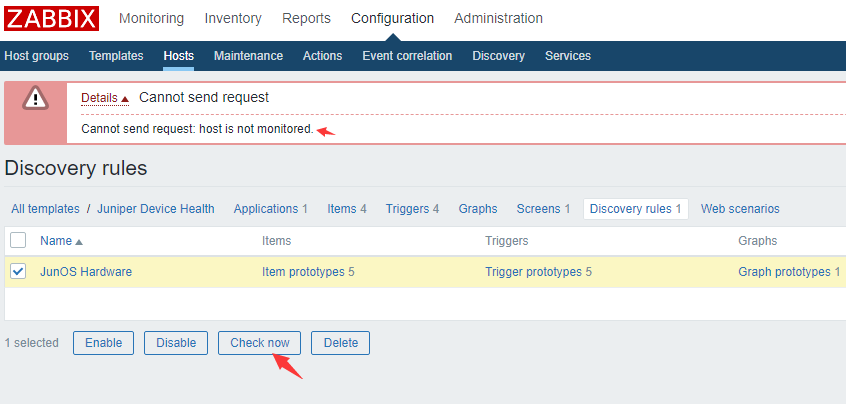Uncheck the JunOS Hardware row checkbox
846x404 pixels.
click(x=18, y=271)
